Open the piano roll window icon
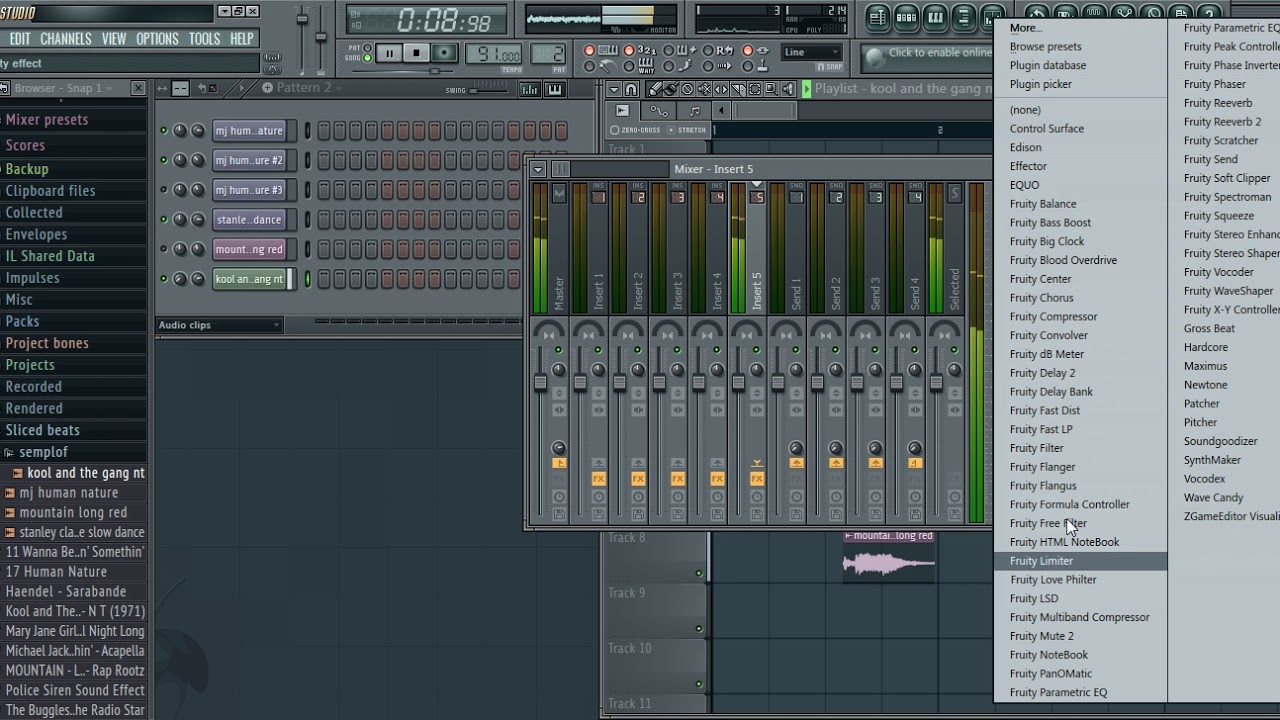 935,17
